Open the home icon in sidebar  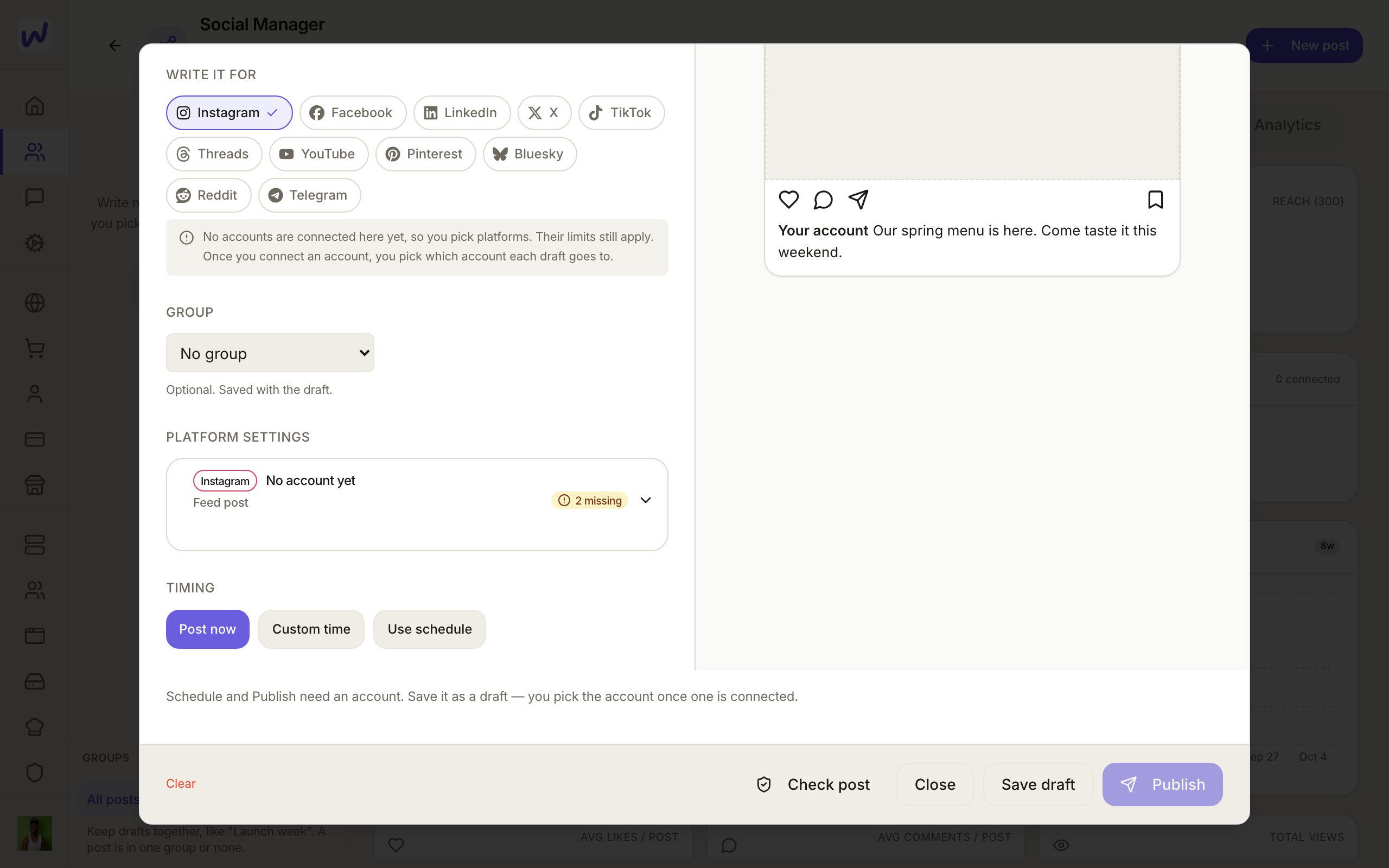point(34,106)
